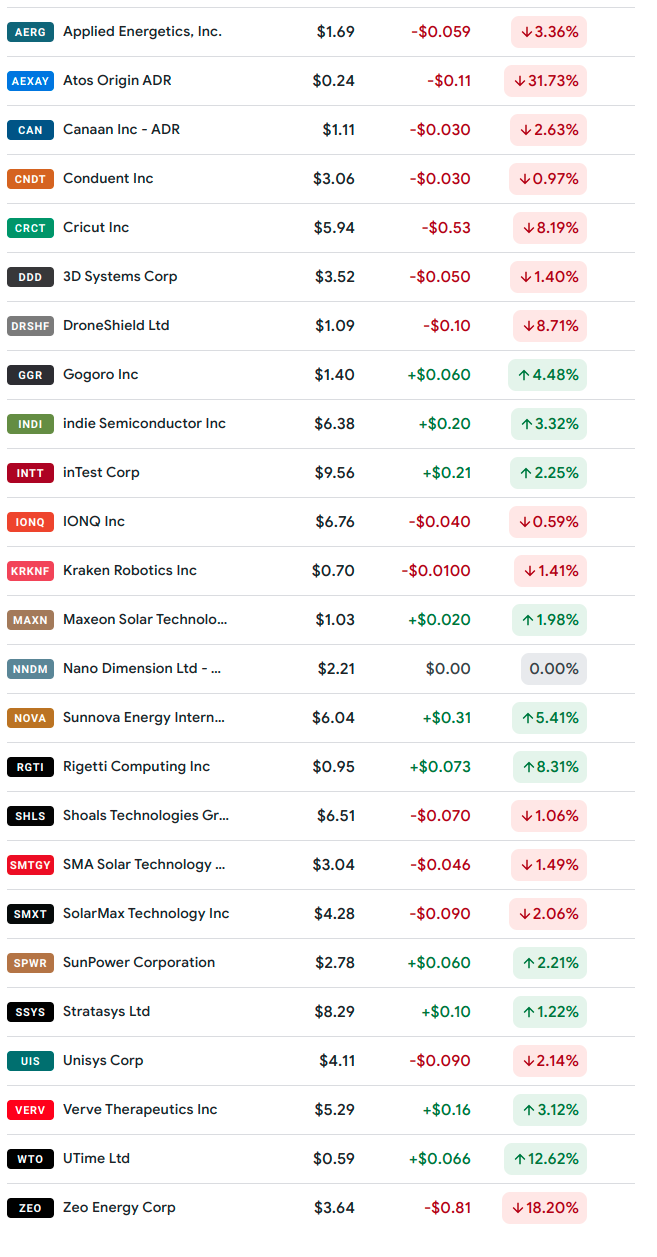Click the red VERV ticker badge
The height and width of the screenshot is (1257, 657).
(30, 1110)
